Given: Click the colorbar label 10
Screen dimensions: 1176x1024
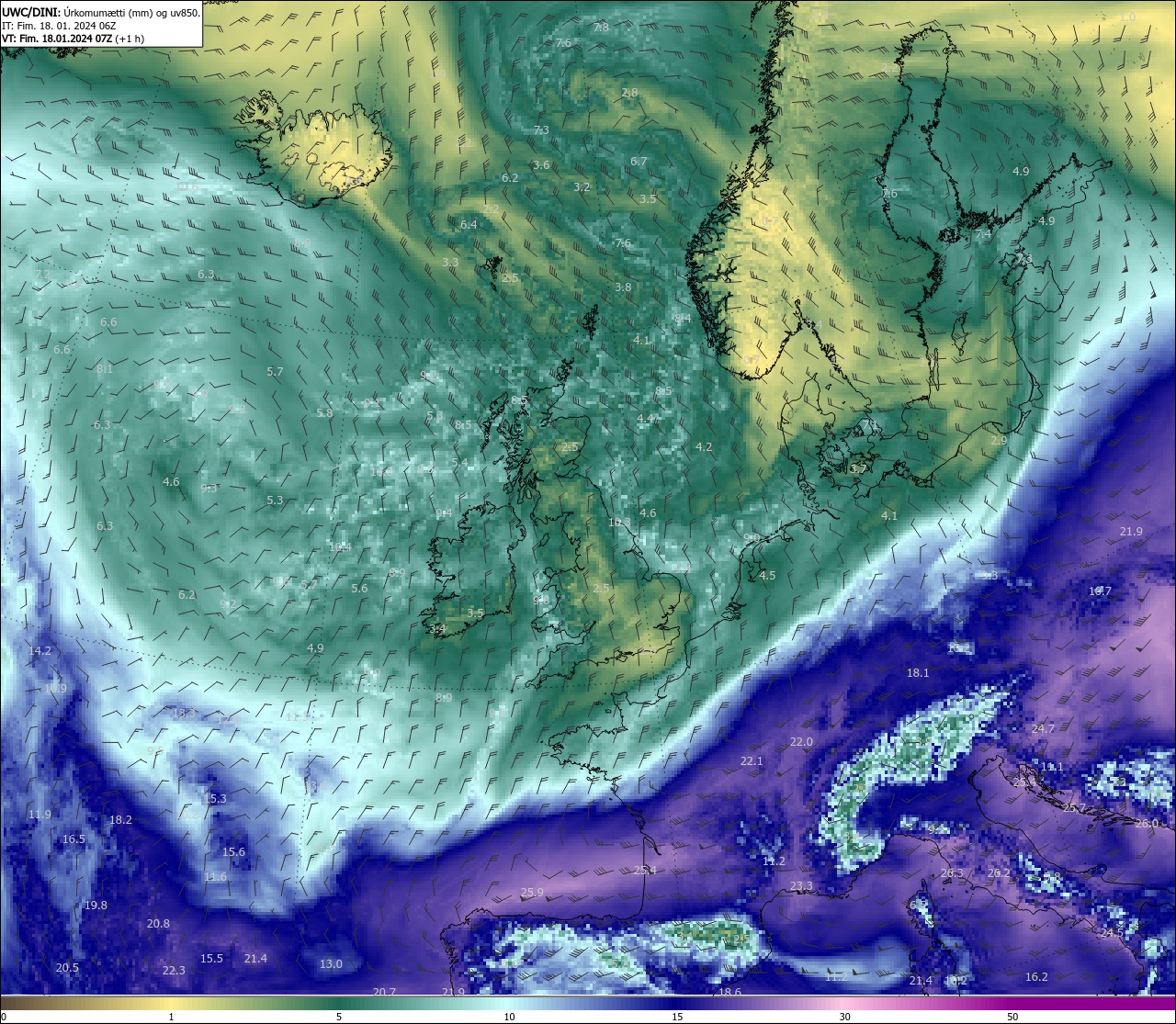Looking at the screenshot, I should 508,1017.
